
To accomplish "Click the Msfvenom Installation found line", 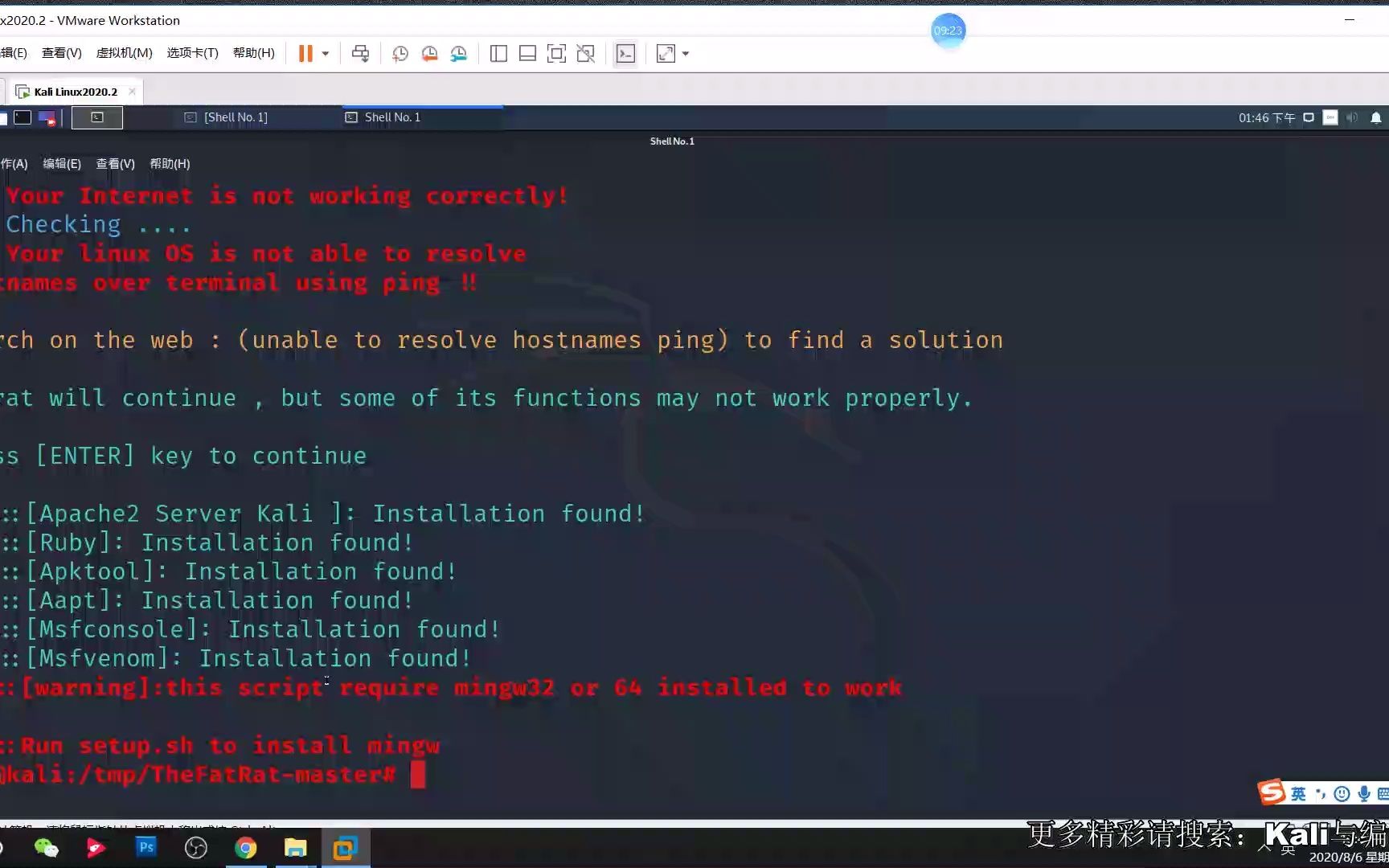I will click(x=236, y=659).
